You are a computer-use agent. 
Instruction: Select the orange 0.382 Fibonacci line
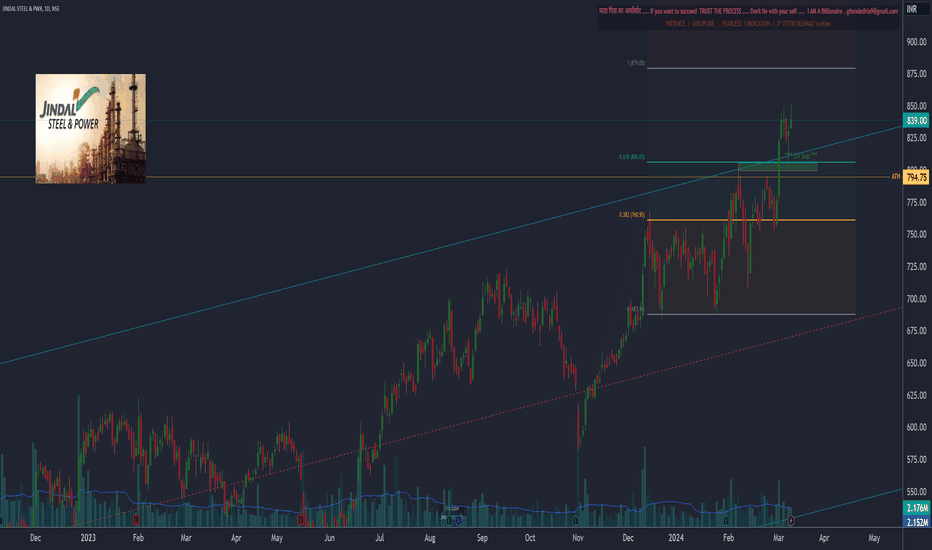click(x=751, y=220)
